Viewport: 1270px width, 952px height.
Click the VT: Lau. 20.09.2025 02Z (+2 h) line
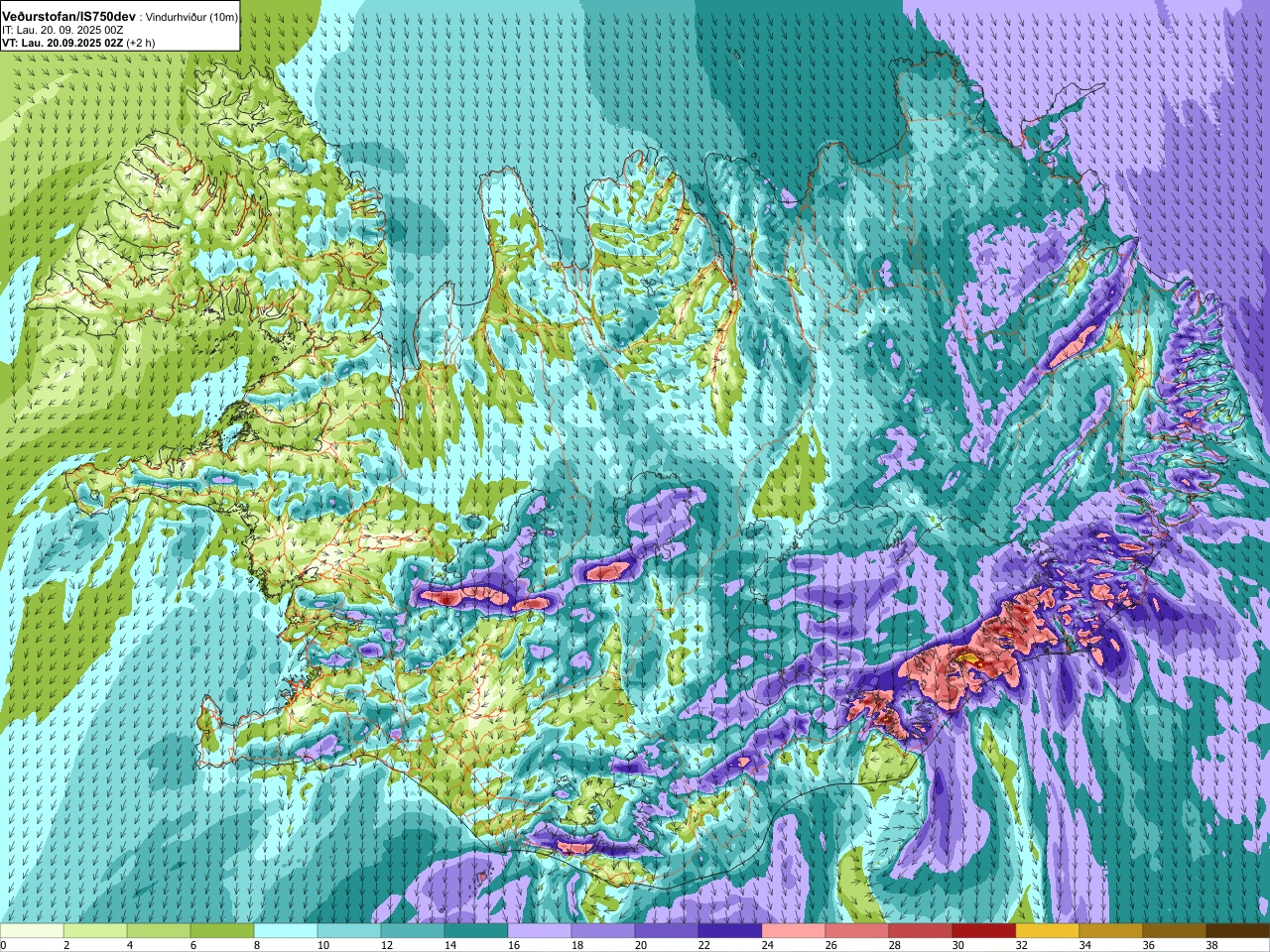[78, 43]
